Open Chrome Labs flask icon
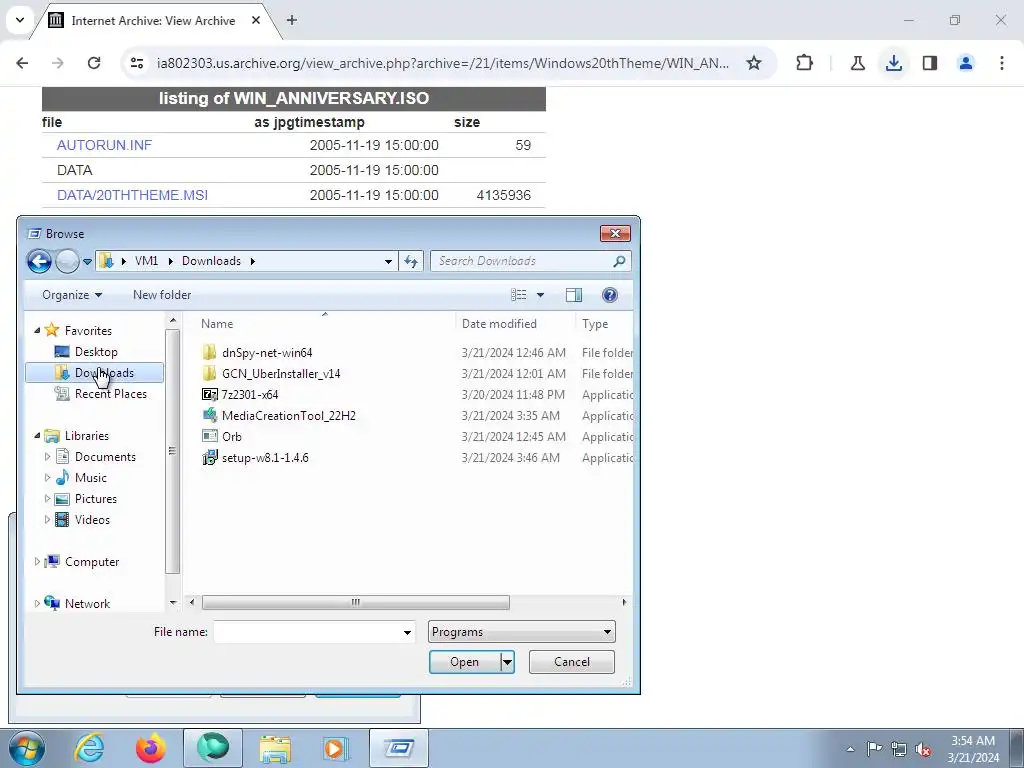 858,63
